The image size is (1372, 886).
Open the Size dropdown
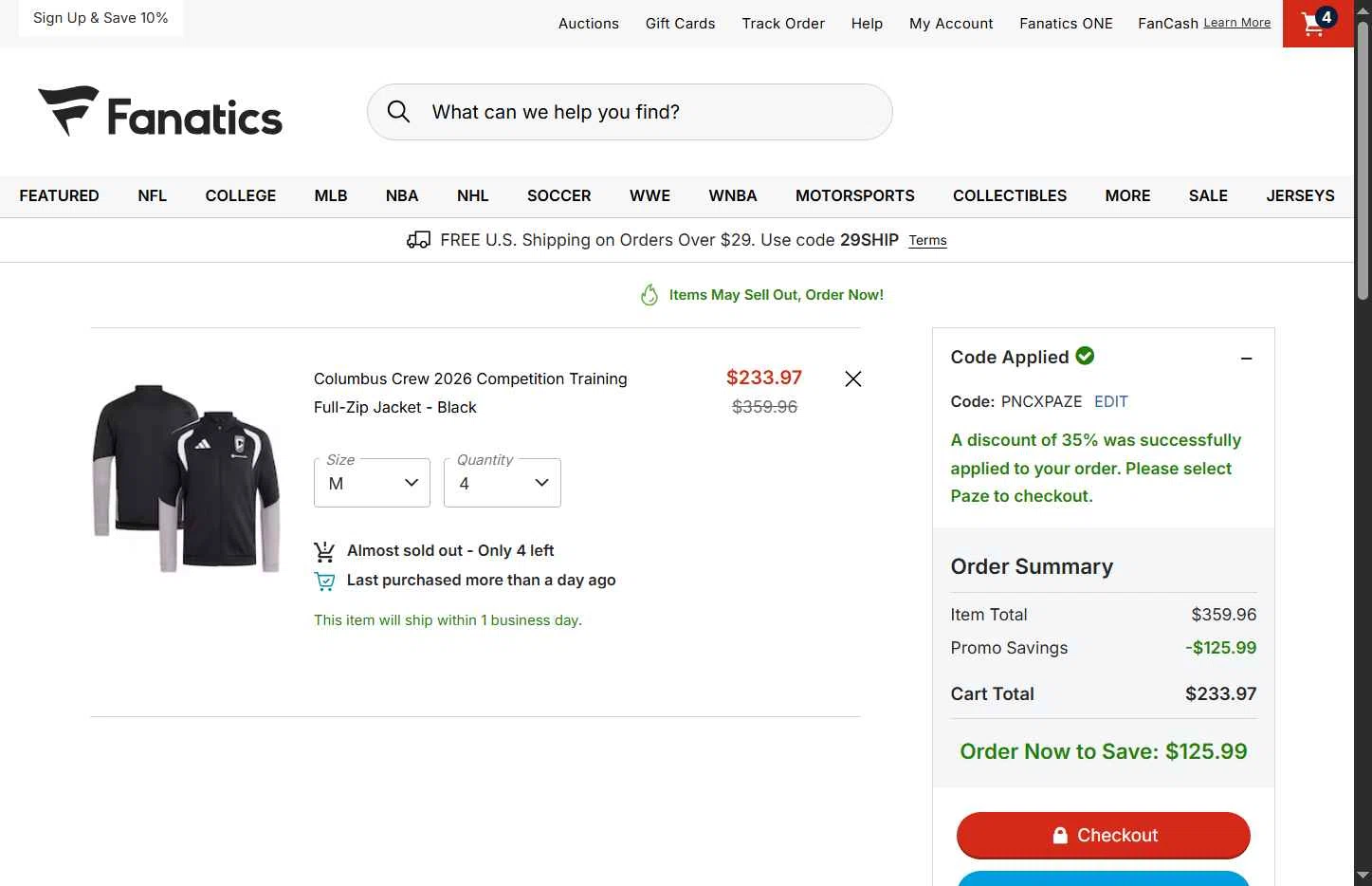click(x=372, y=483)
